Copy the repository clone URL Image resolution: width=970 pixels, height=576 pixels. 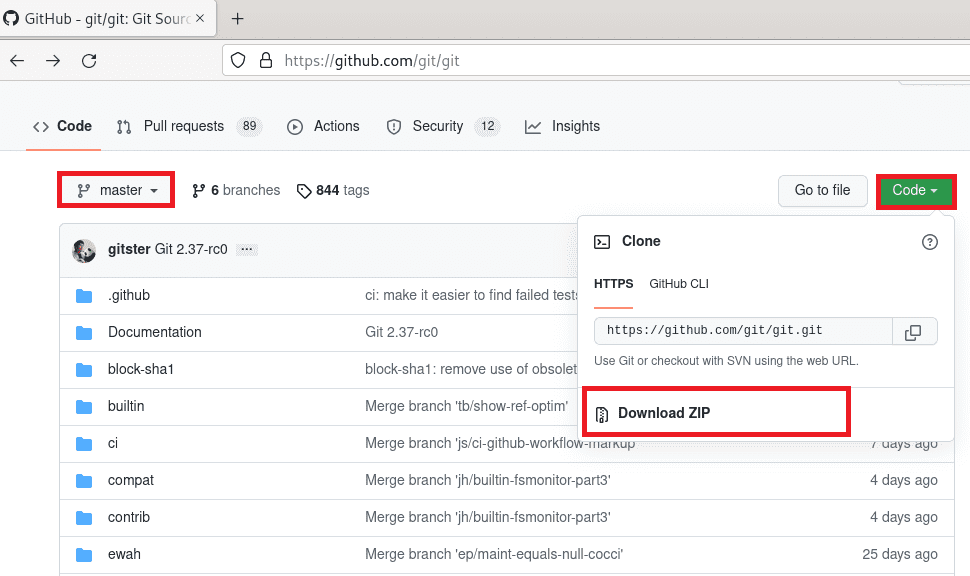coord(915,331)
